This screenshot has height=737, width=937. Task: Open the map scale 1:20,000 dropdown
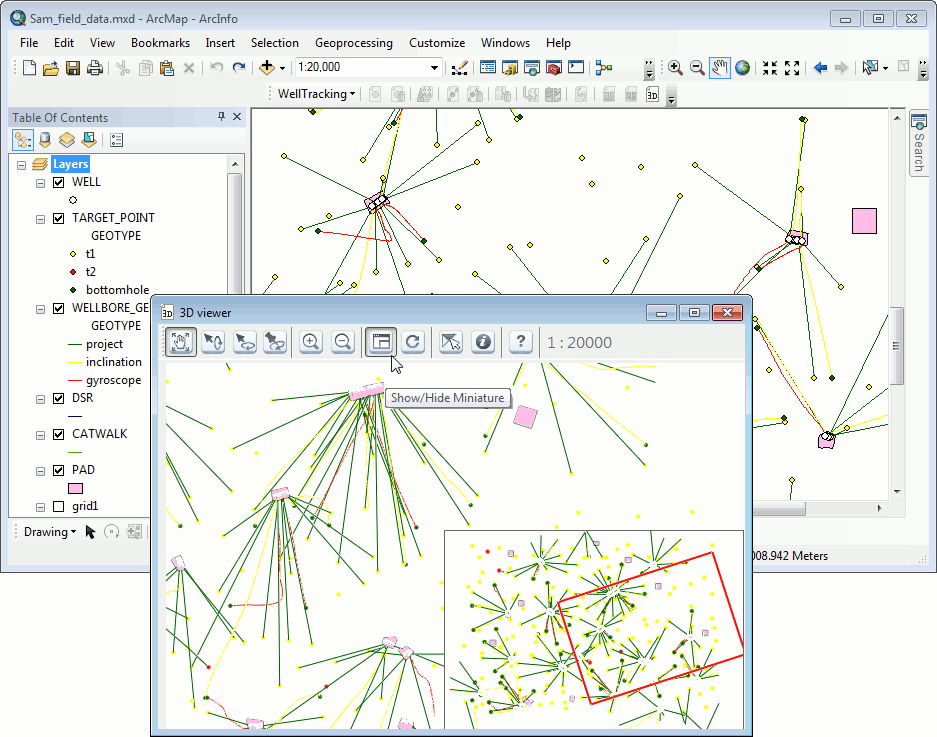[x=434, y=68]
